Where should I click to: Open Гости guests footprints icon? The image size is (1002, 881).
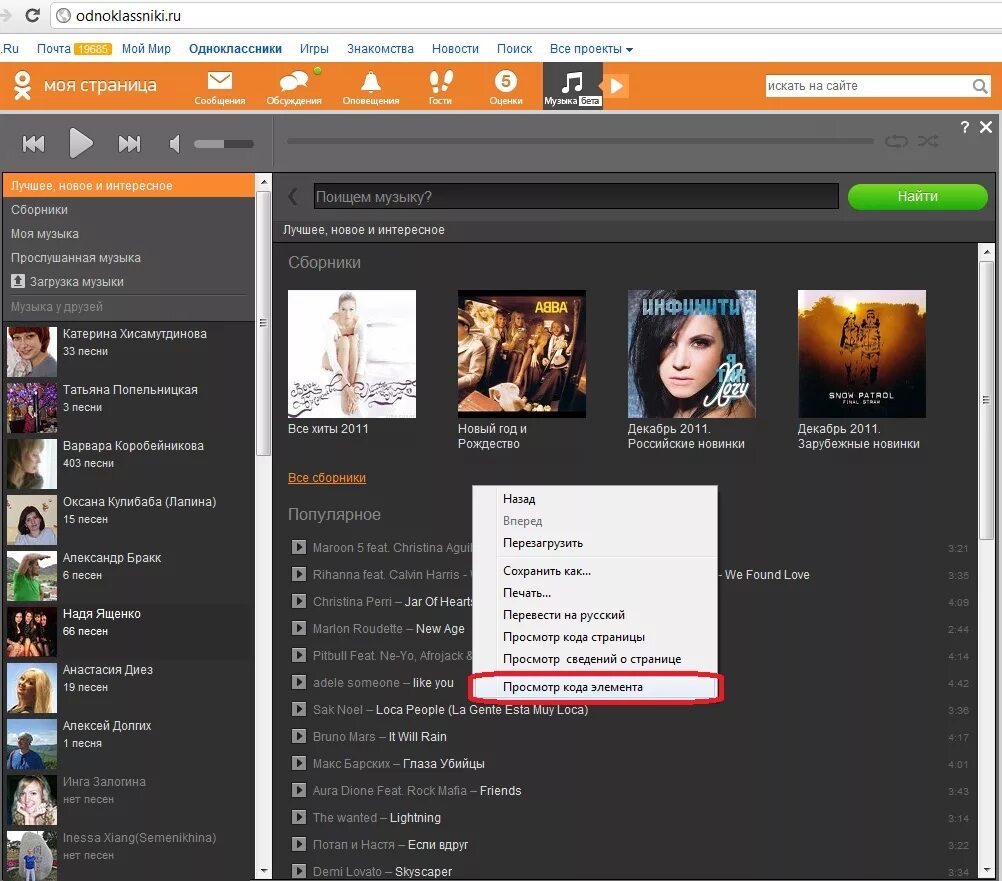[x=440, y=88]
